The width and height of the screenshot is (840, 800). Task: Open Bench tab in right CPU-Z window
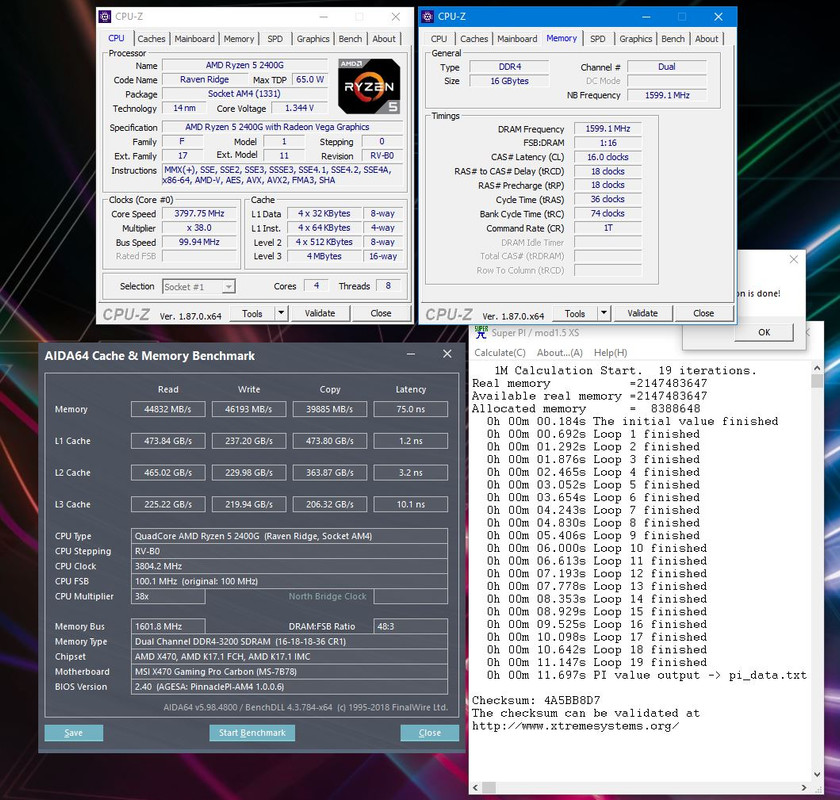tap(672, 39)
